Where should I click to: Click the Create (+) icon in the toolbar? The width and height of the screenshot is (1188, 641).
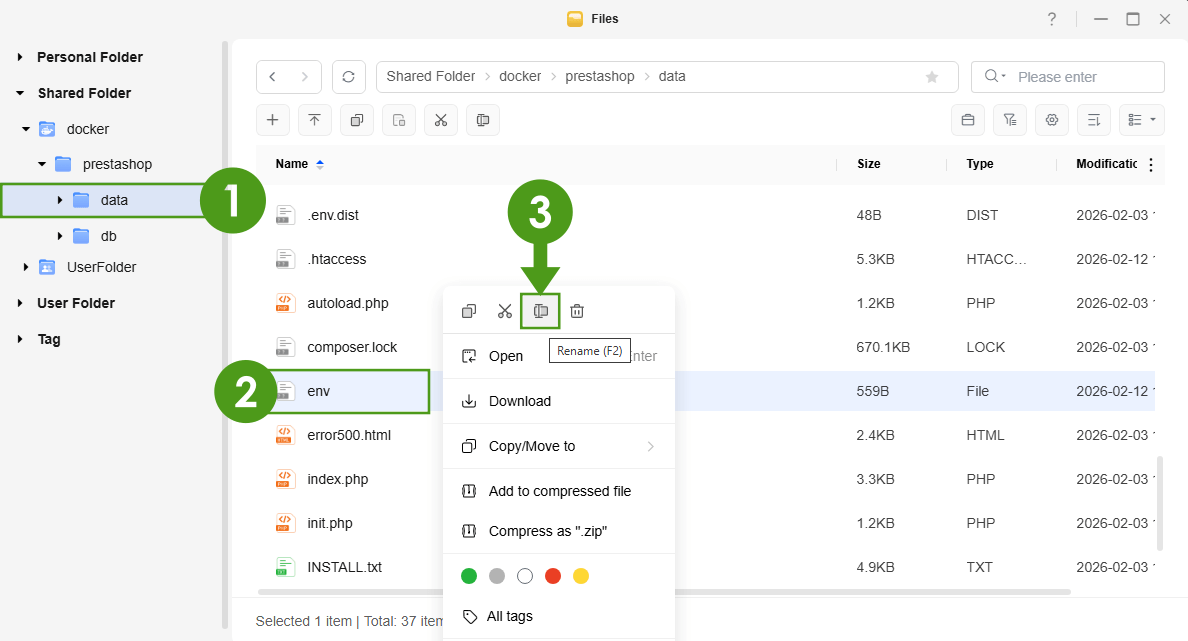coord(273,120)
